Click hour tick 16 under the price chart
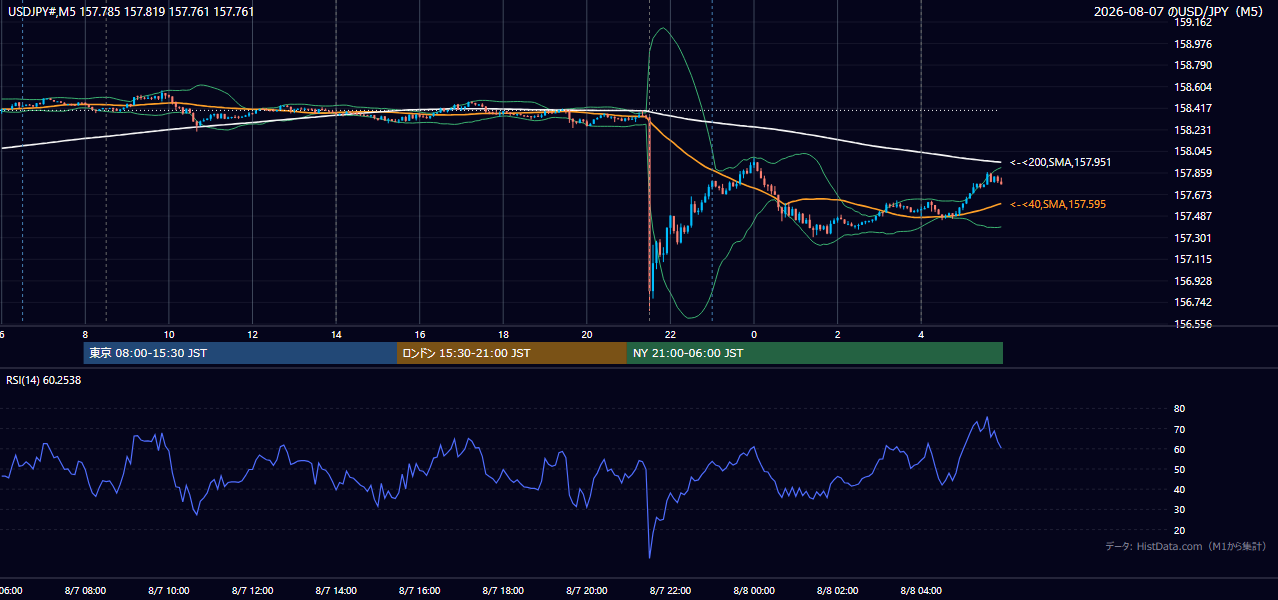Image resolution: width=1278 pixels, height=600 pixels. [x=420, y=334]
